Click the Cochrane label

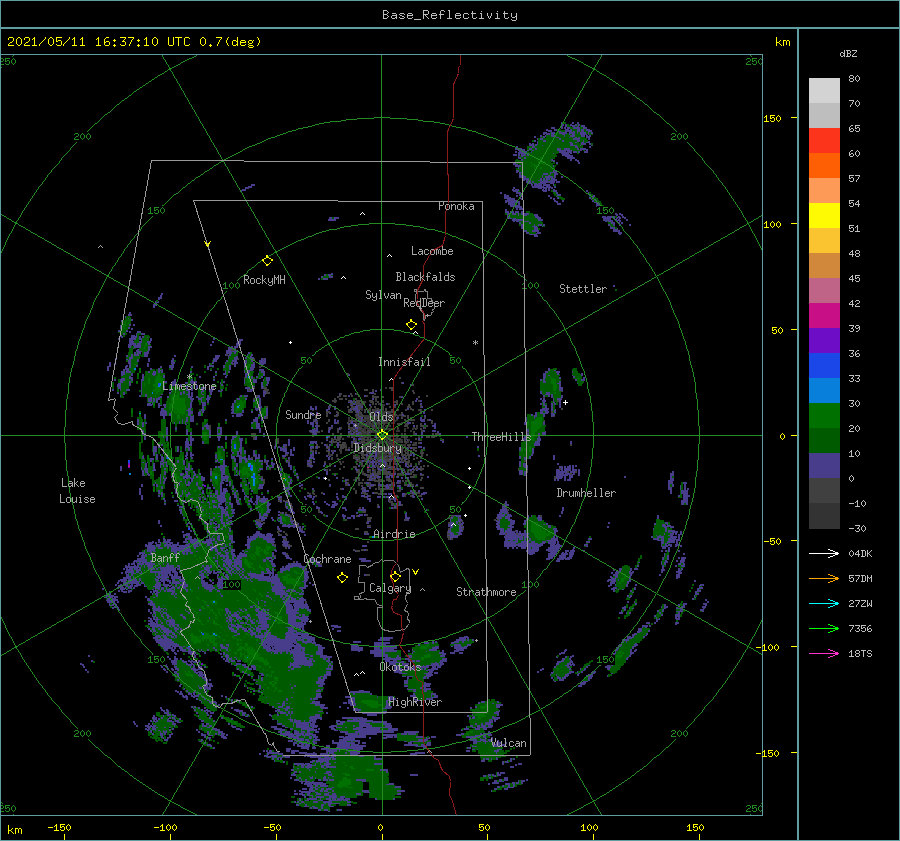(327, 559)
